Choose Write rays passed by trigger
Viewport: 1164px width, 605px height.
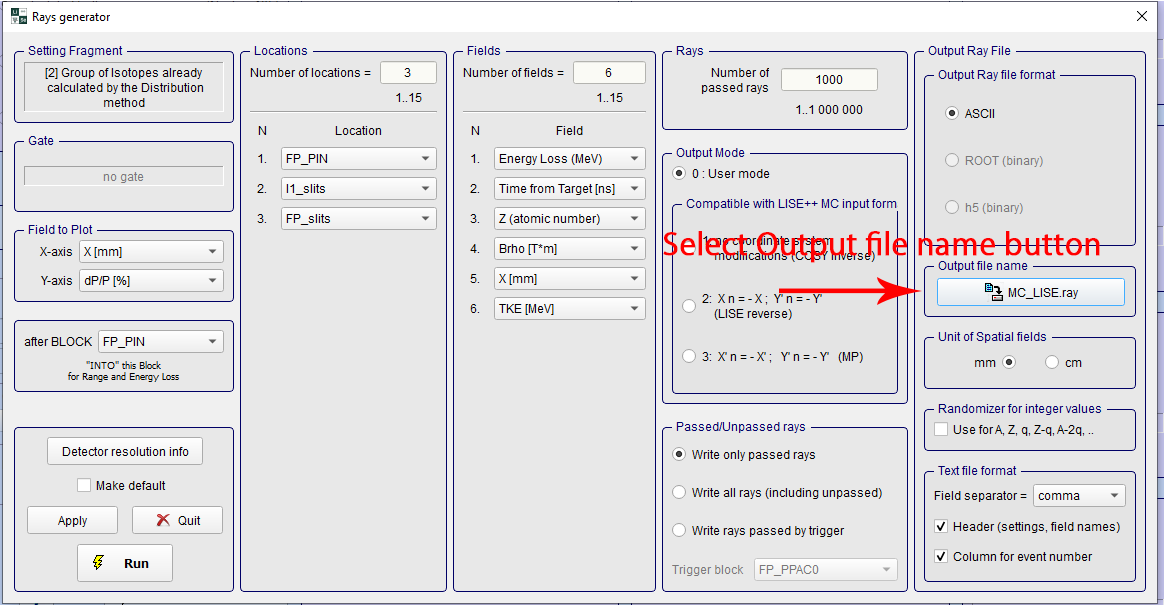(x=681, y=530)
